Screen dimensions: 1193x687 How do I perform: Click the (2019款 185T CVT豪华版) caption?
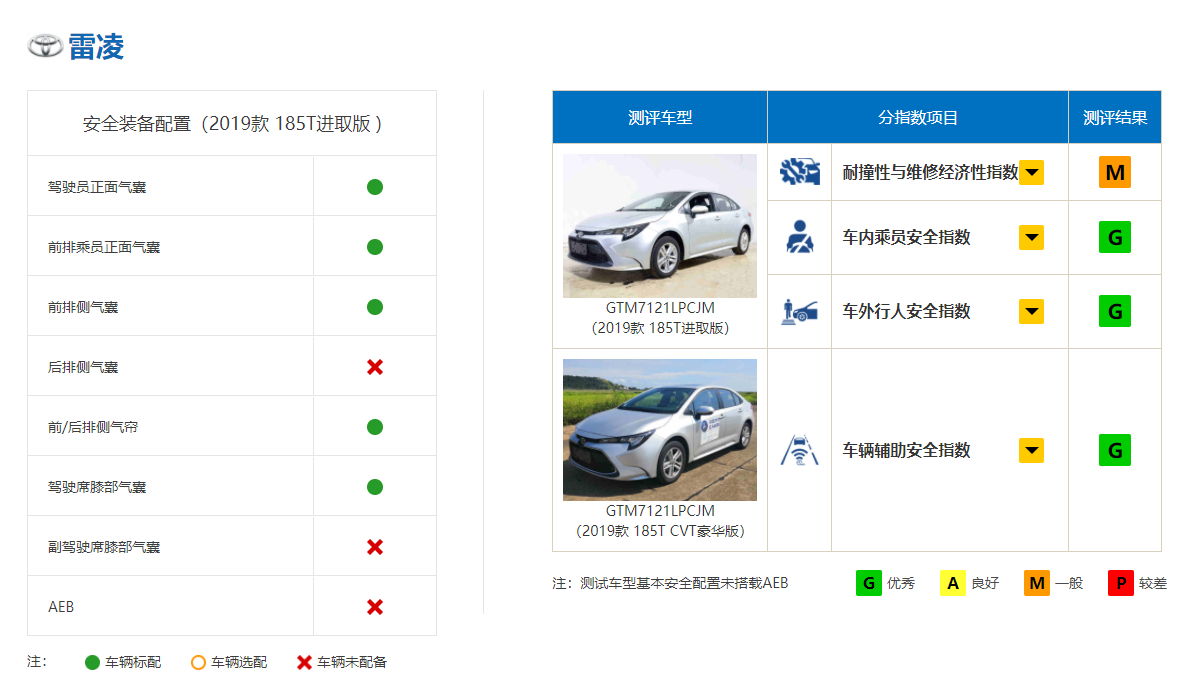tap(660, 531)
